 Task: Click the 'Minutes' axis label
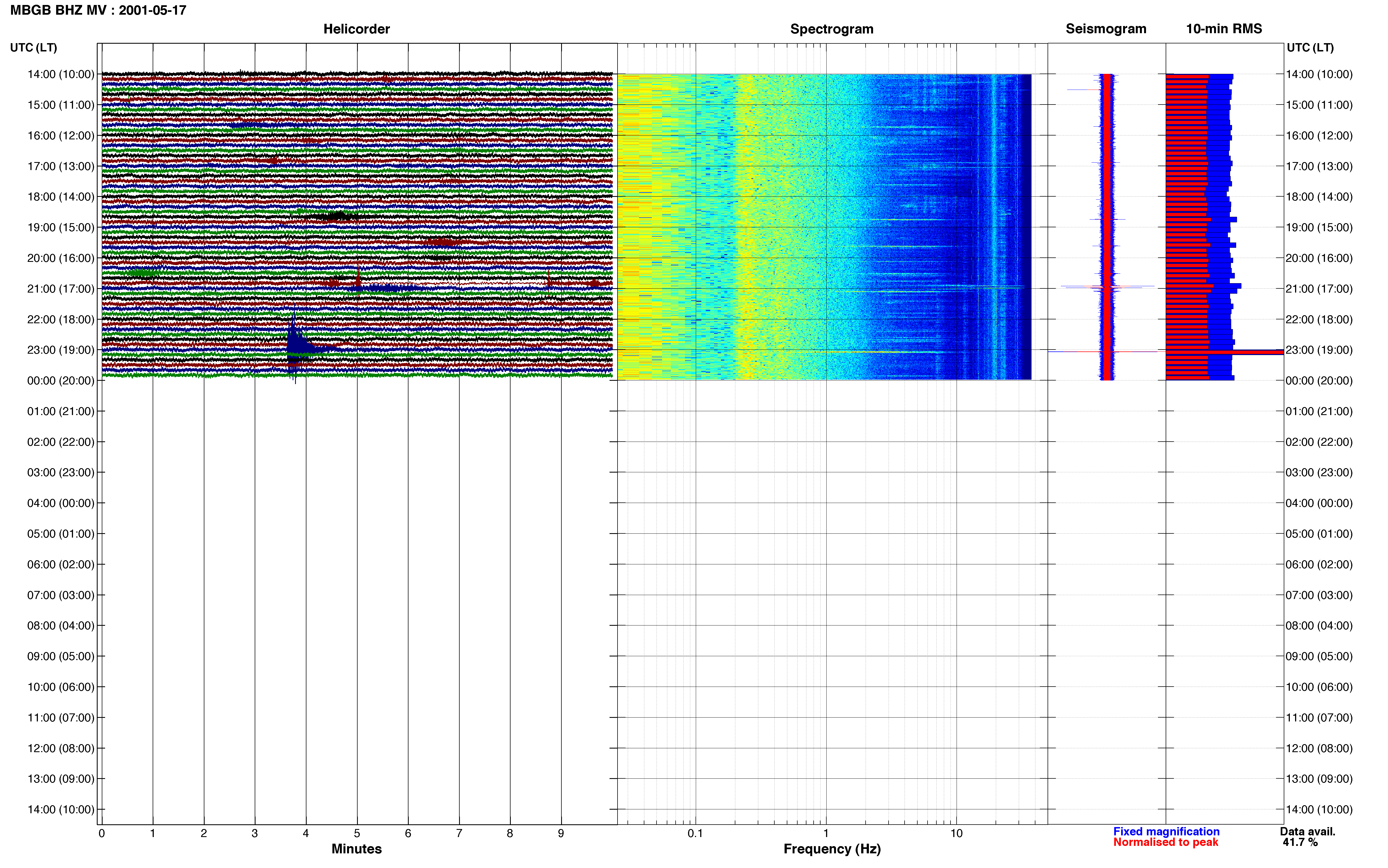[356, 848]
